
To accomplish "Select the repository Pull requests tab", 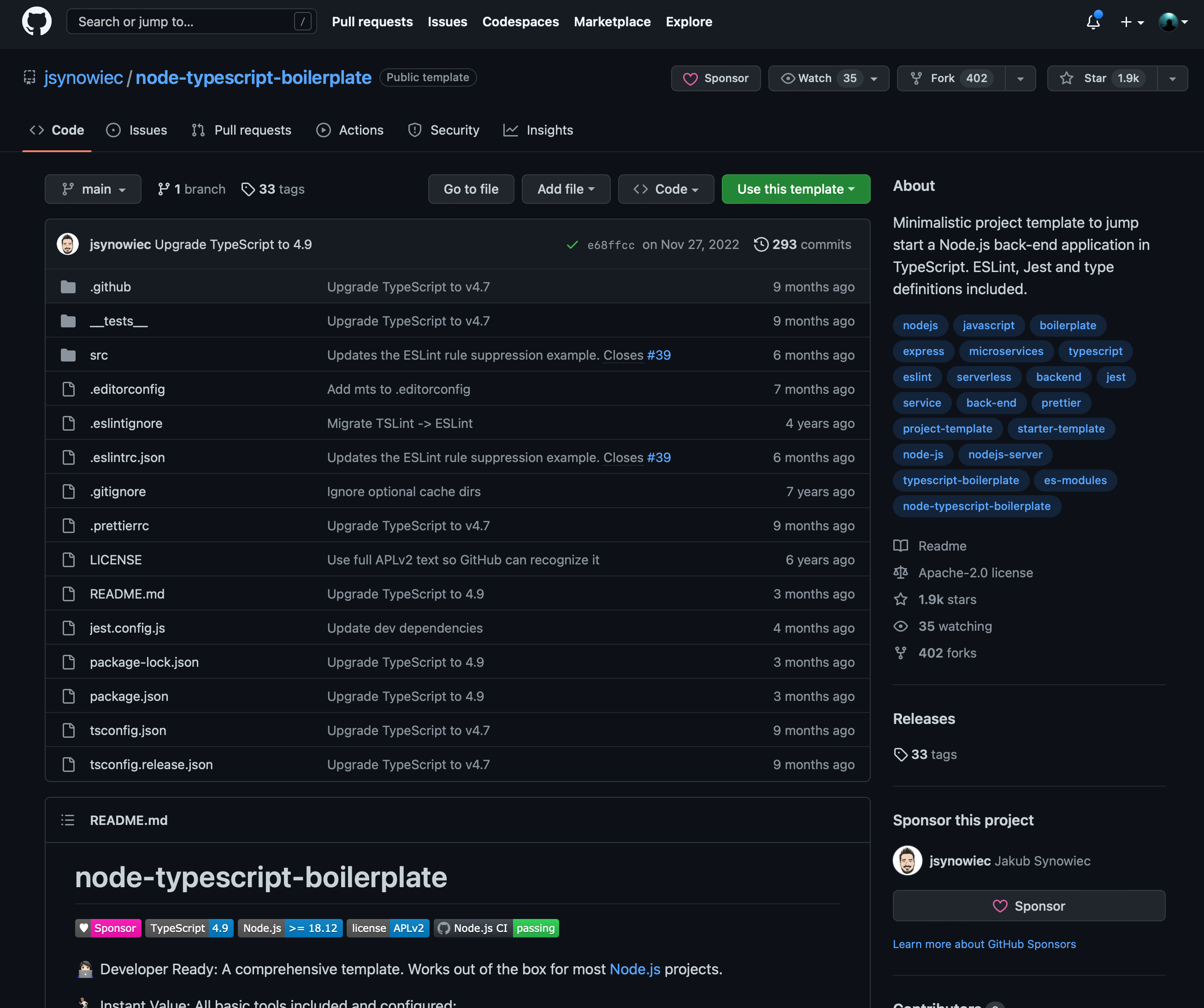I will pyautogui.click(x=242, y=130).
